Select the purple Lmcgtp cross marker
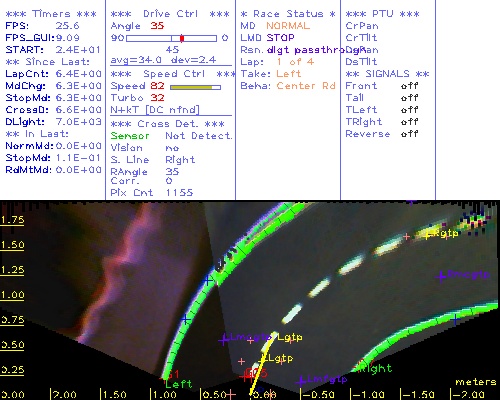 click(x=224, y=340)
